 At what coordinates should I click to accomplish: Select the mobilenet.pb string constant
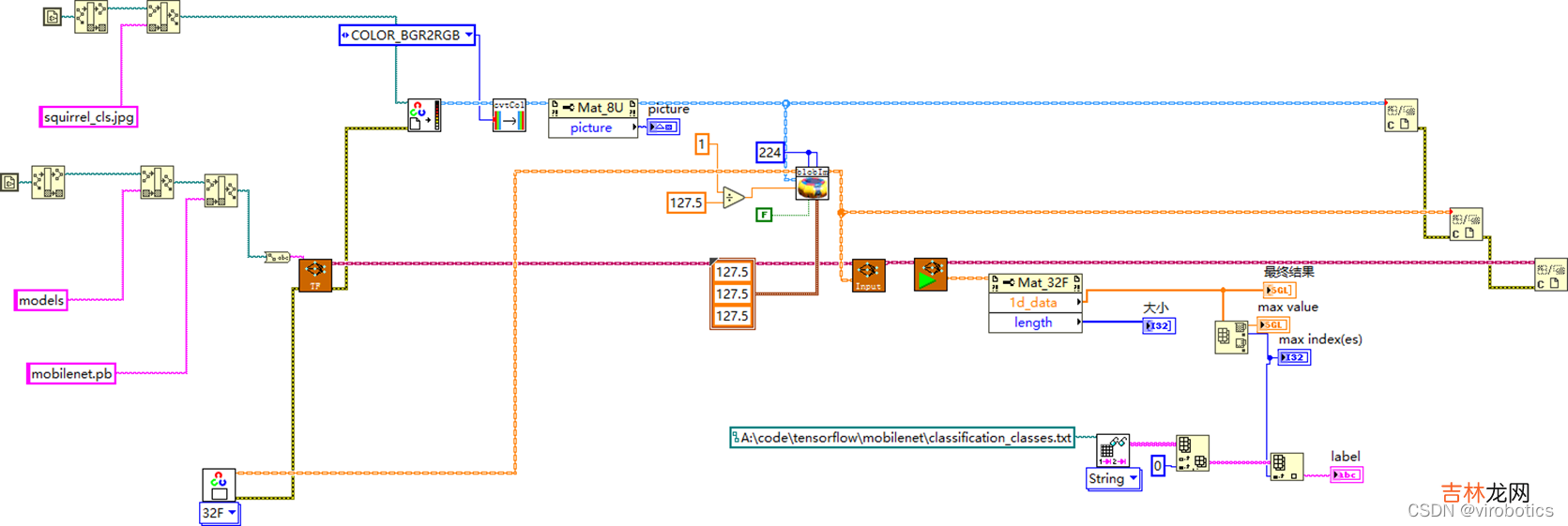click(x=71, y=374)
